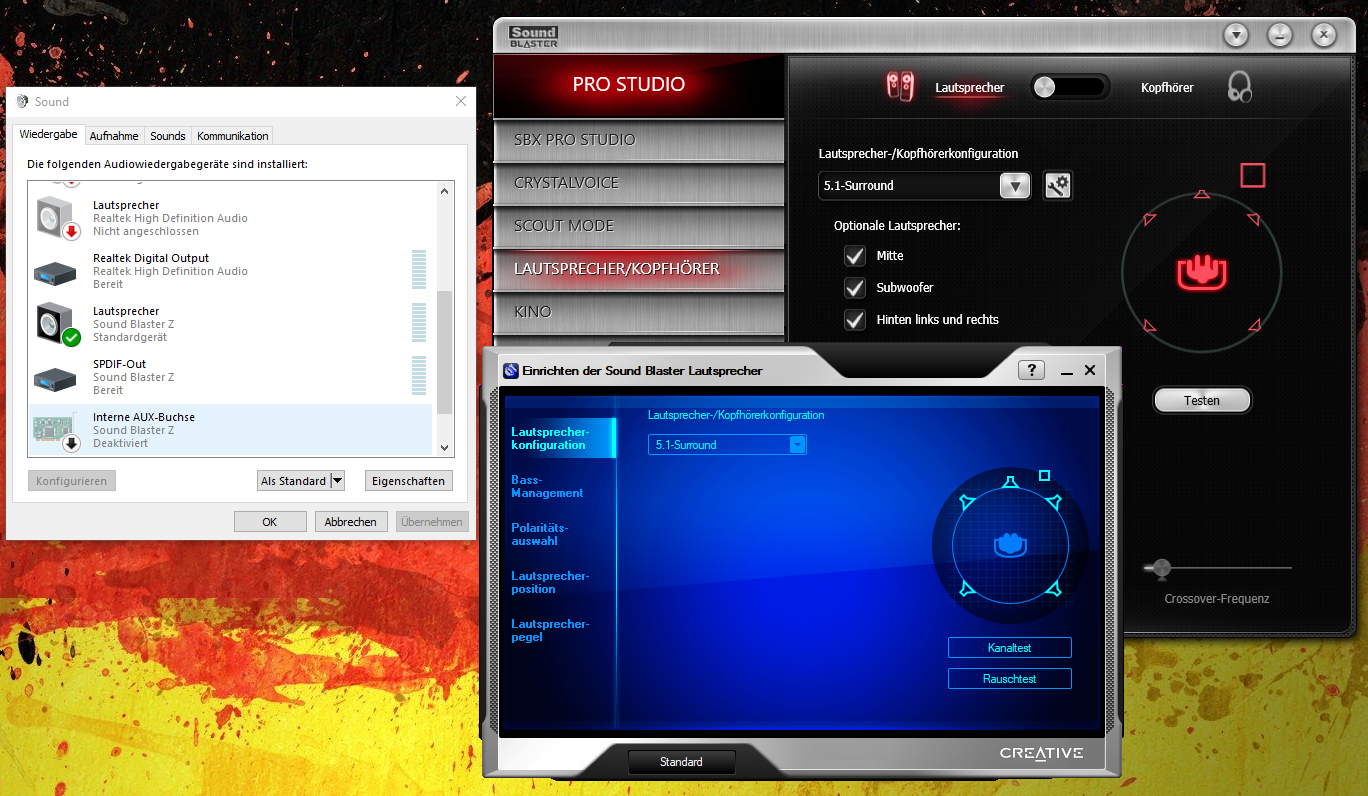Select LAUTSPRECHER/KOPFHÖRER section

click(639, 269)
